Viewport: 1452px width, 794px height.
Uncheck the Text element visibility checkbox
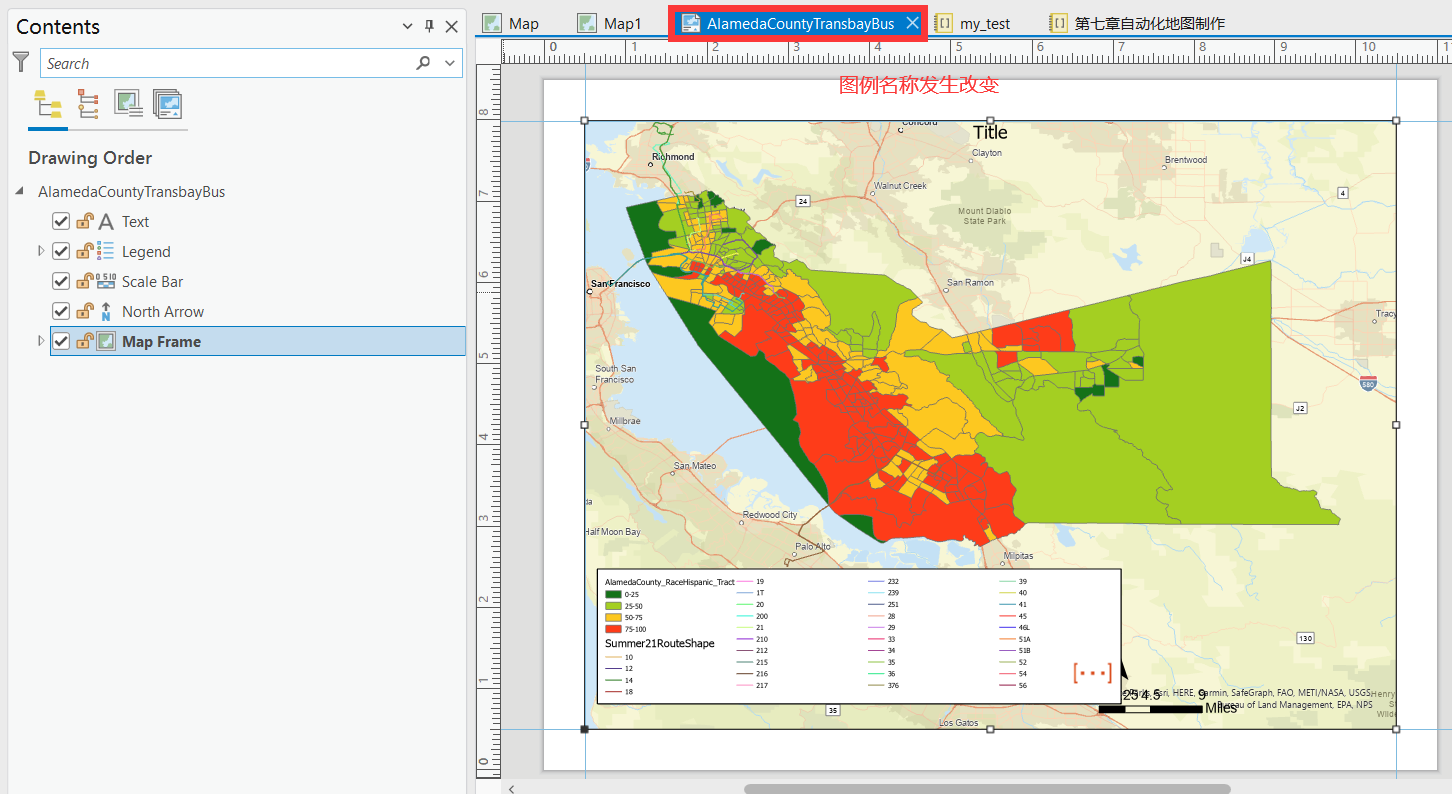click(x=61, y=222)
